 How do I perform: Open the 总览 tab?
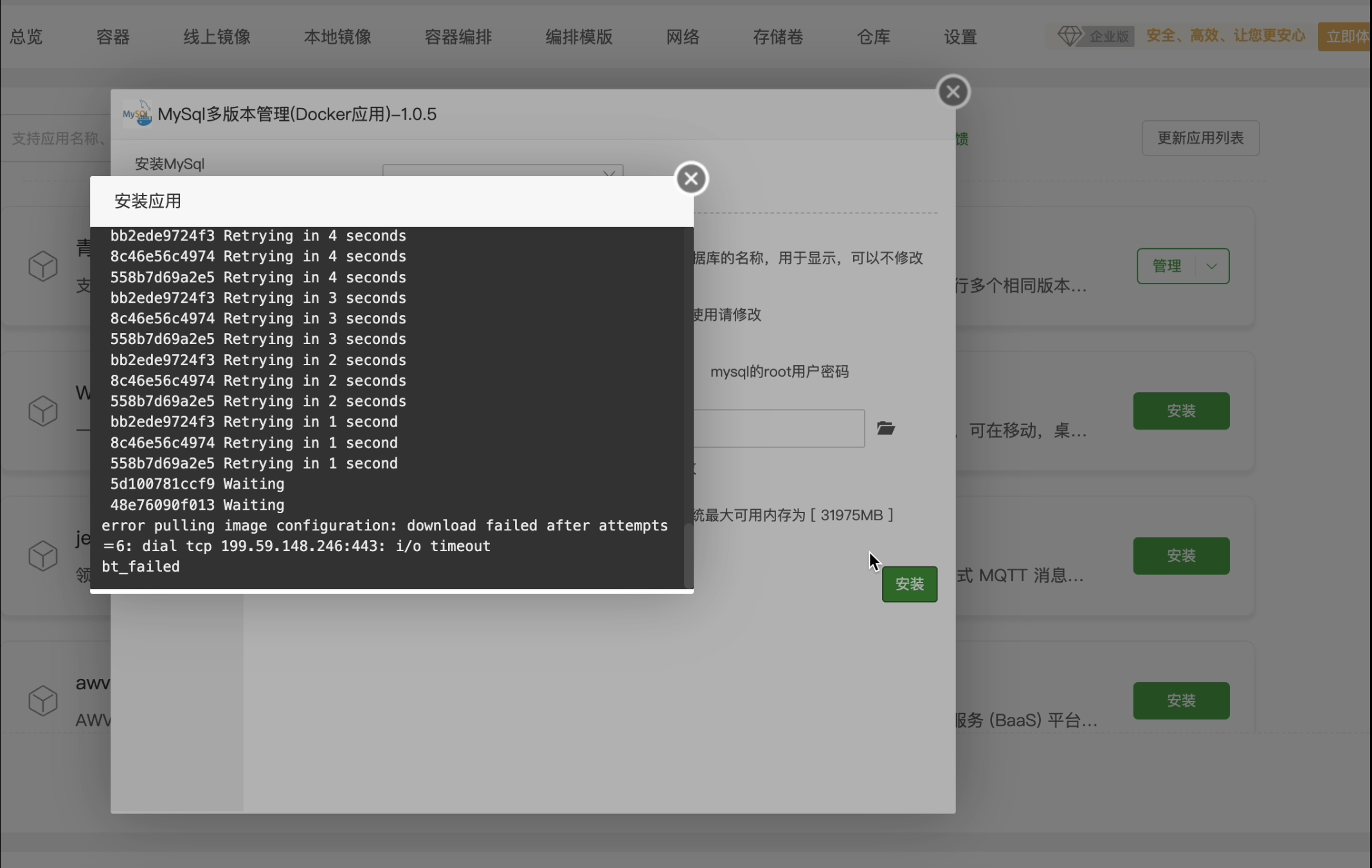[x=26, y=37]
